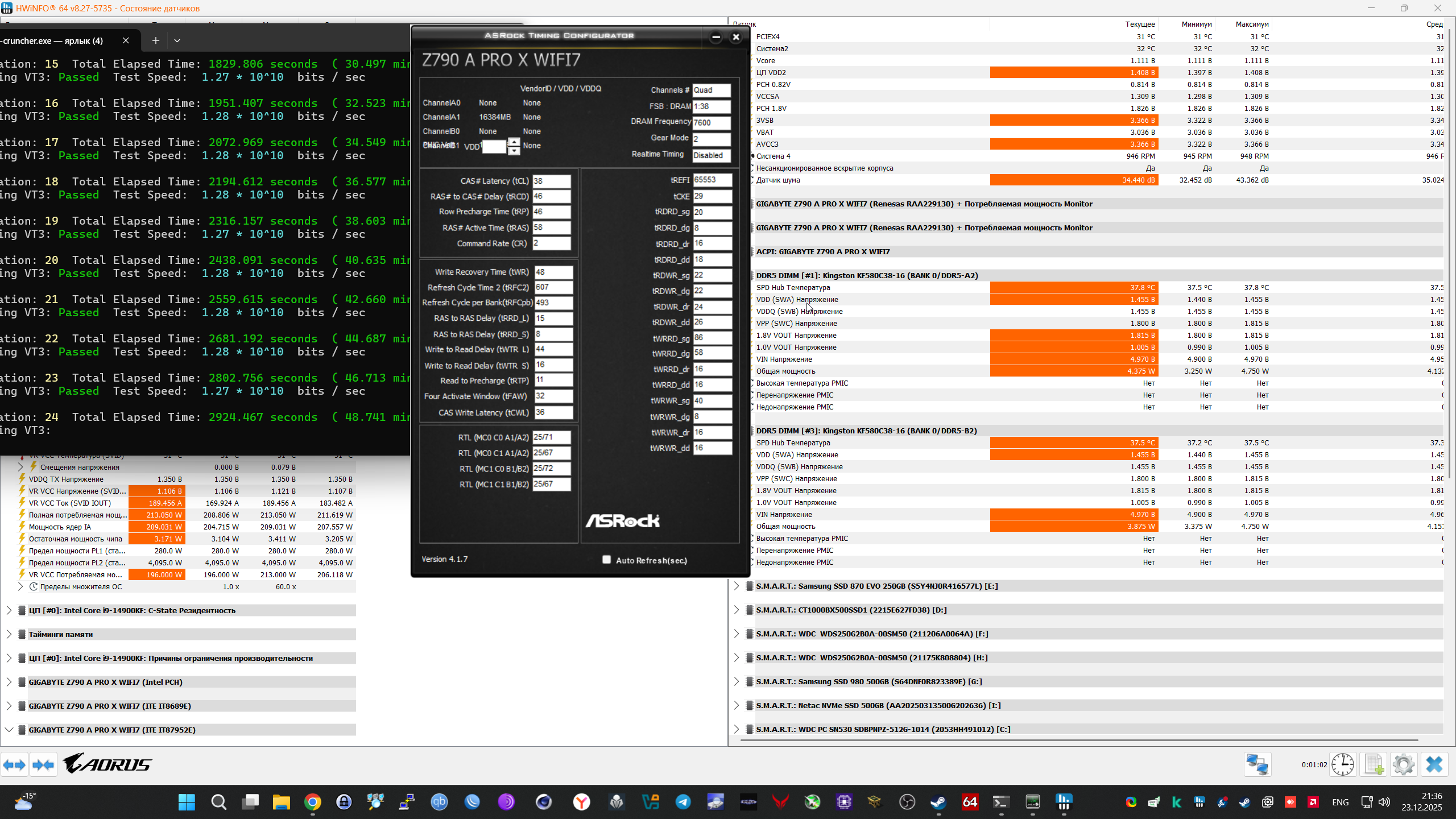Start logging with the sheet-plus icon
Screen dimensions: 1456x819
pos(1374,764)
